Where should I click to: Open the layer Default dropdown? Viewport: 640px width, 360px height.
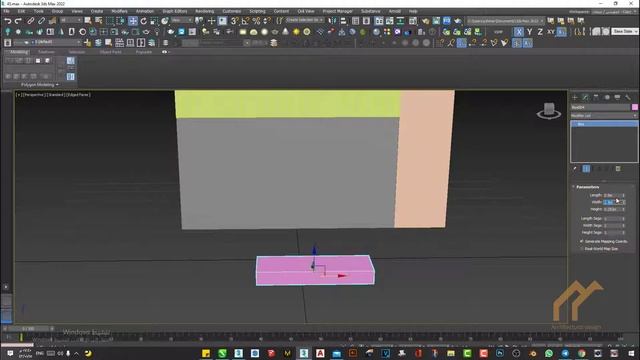47,42
